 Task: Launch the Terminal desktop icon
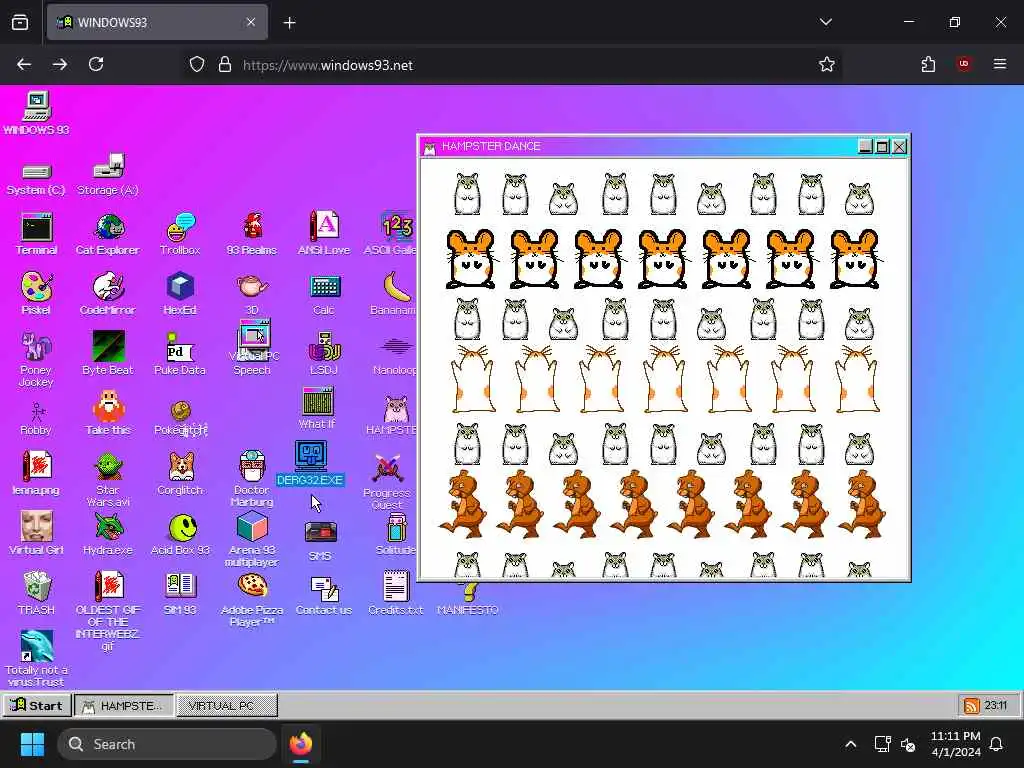point(36,234)
